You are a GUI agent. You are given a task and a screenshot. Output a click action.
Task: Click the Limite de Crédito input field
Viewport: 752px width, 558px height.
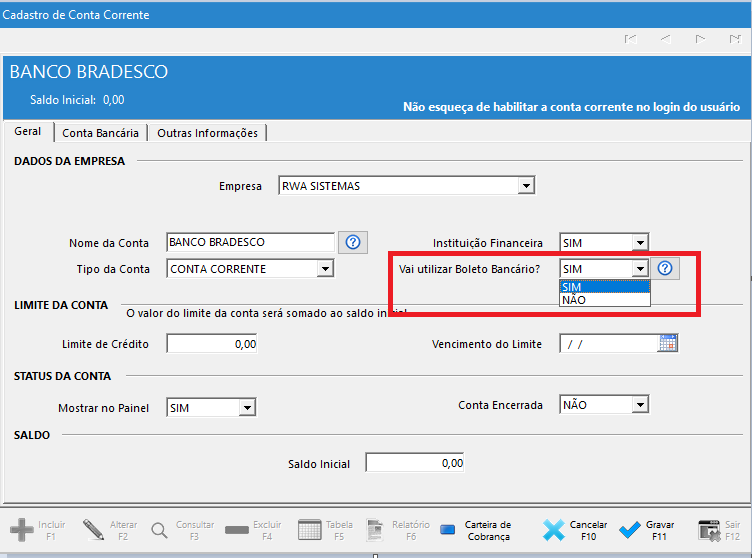[212, 344]
